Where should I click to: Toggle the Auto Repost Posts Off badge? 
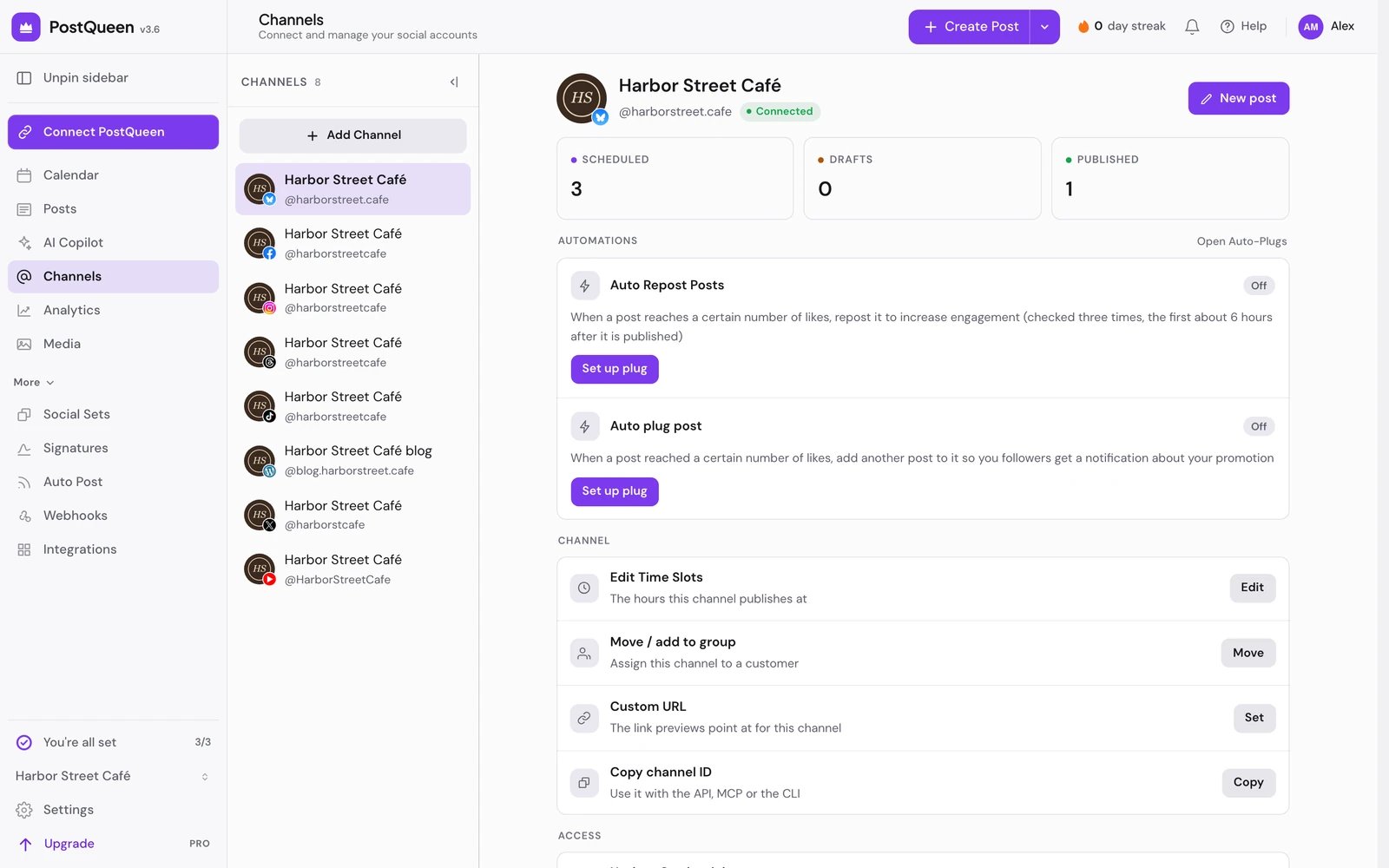[x=1259, y=286]
